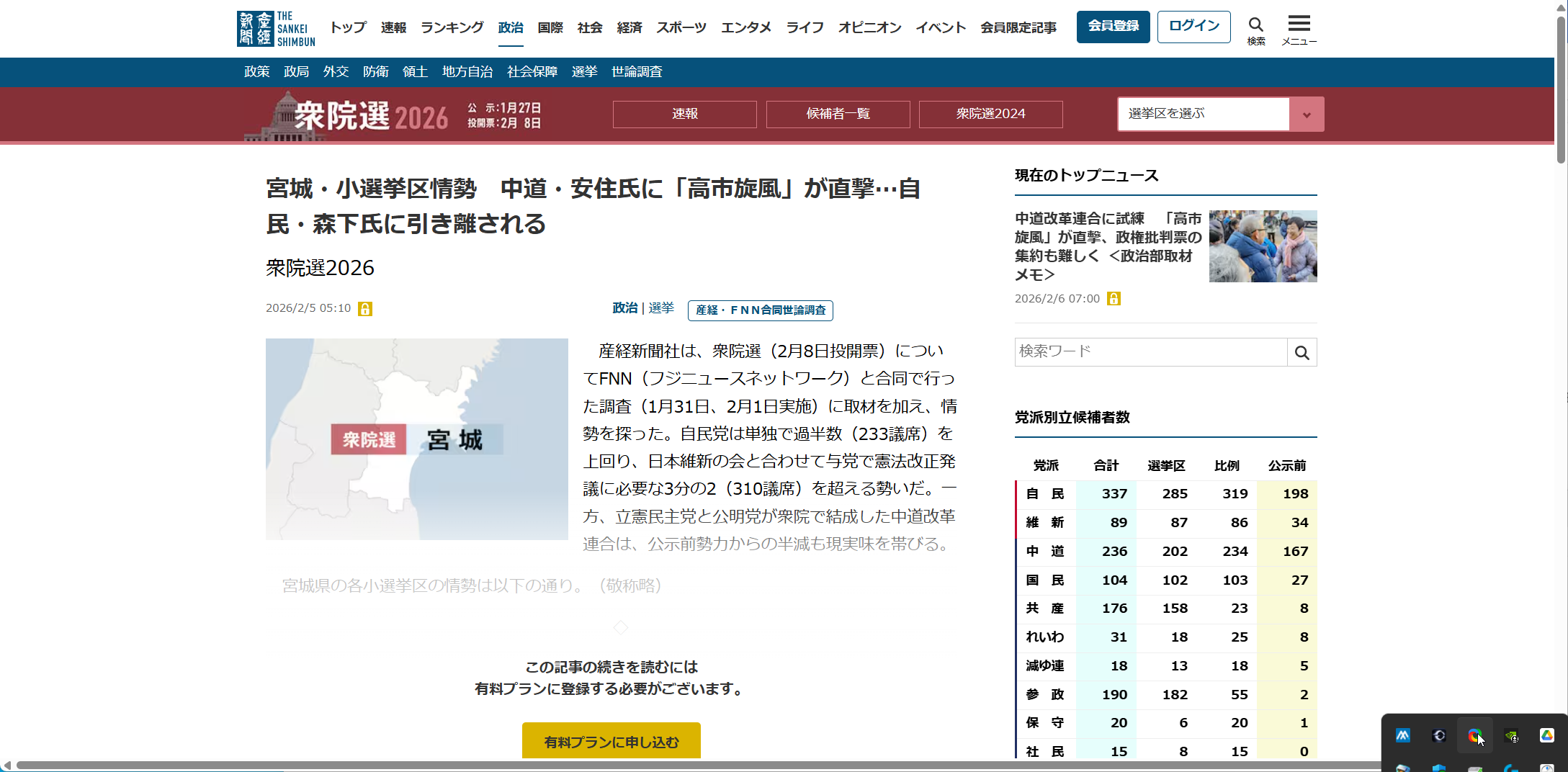Viewport: 1568px width, 772px height.
Task: Open the 社会 section
Action: click(590, 27)
